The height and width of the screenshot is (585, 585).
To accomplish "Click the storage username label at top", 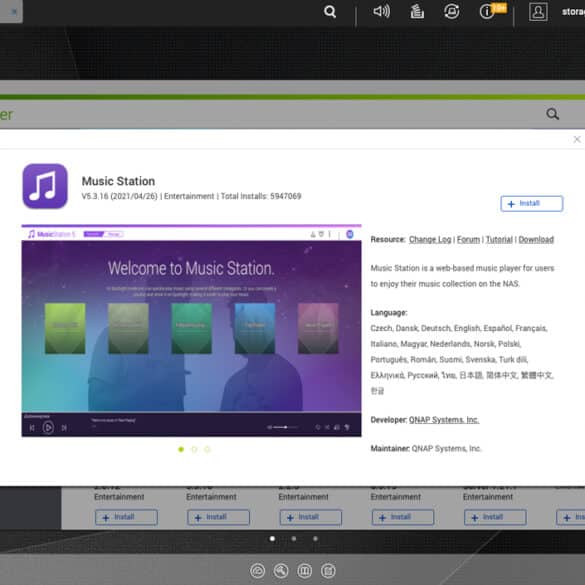I will click(573, 12).
